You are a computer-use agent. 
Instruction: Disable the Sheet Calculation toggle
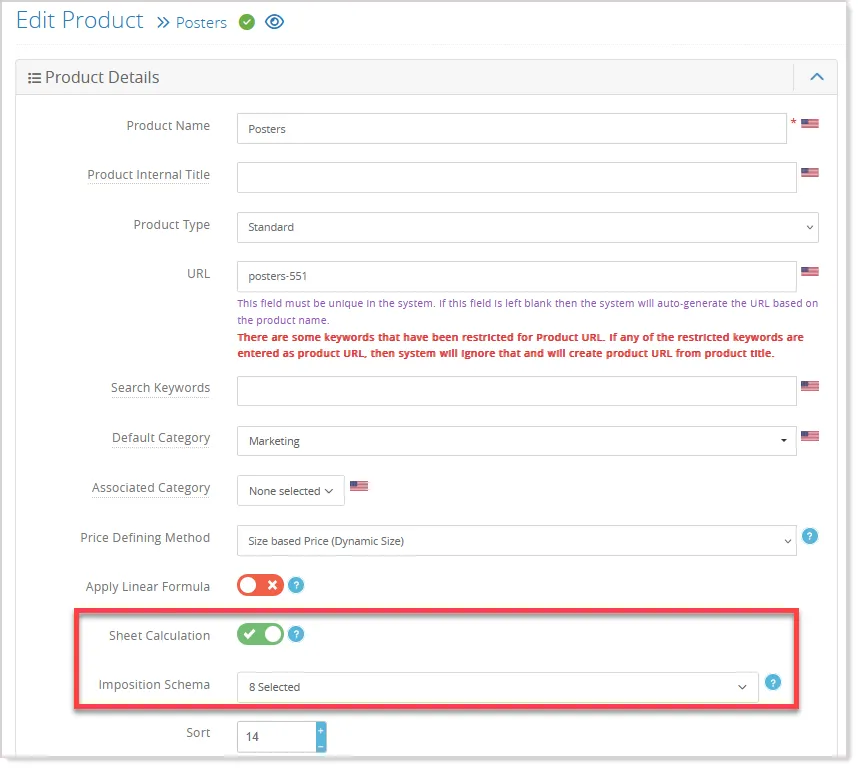click(260, 635)
